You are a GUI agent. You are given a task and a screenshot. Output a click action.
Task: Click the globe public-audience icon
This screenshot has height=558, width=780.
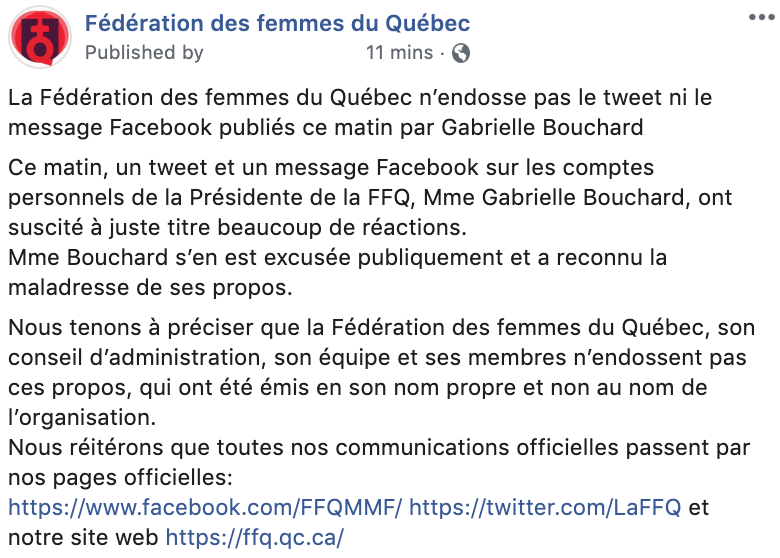point(461,53)
